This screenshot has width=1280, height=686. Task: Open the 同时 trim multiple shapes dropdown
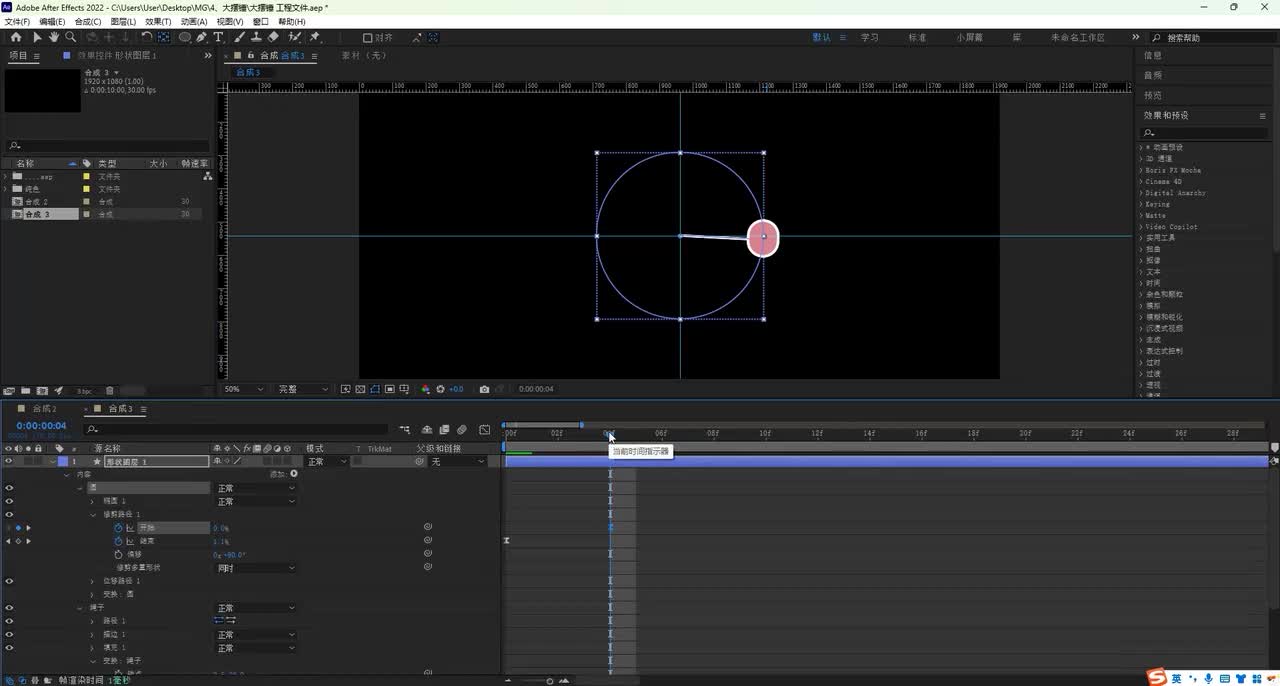coord(256,568)
